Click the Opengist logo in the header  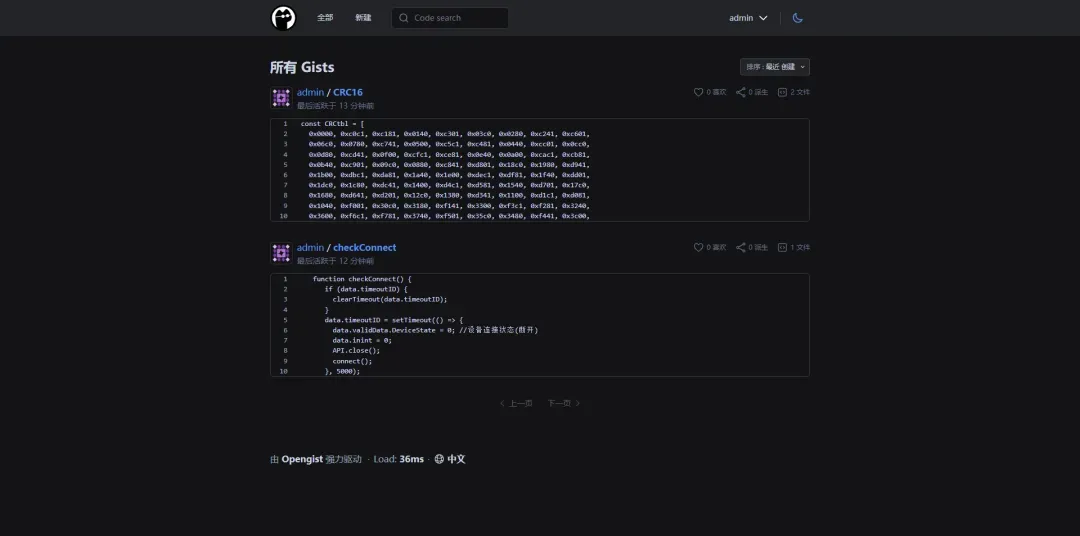[x=284, y=18]
